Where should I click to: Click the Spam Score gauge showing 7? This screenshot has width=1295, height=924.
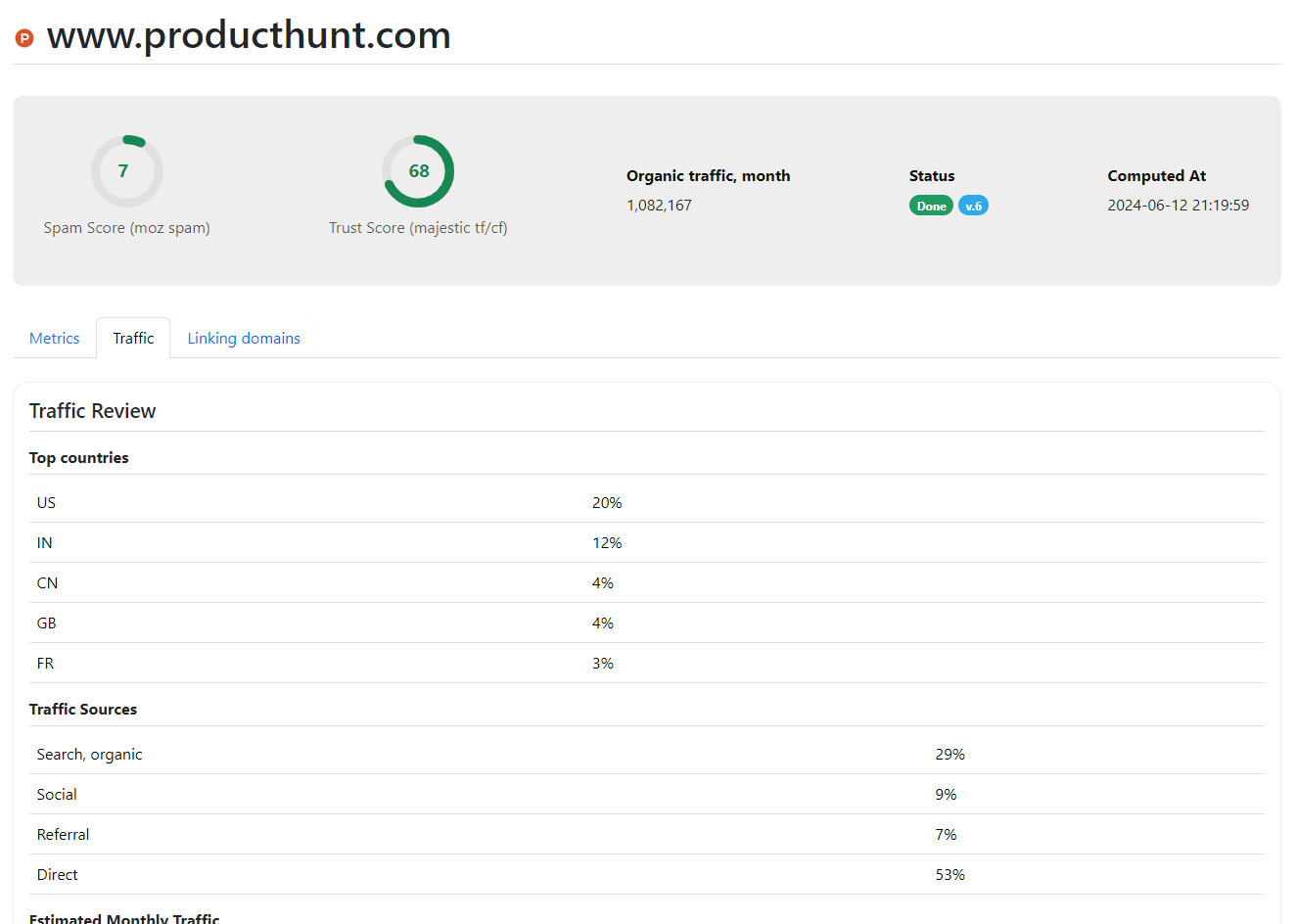click(x=127, y=171)
